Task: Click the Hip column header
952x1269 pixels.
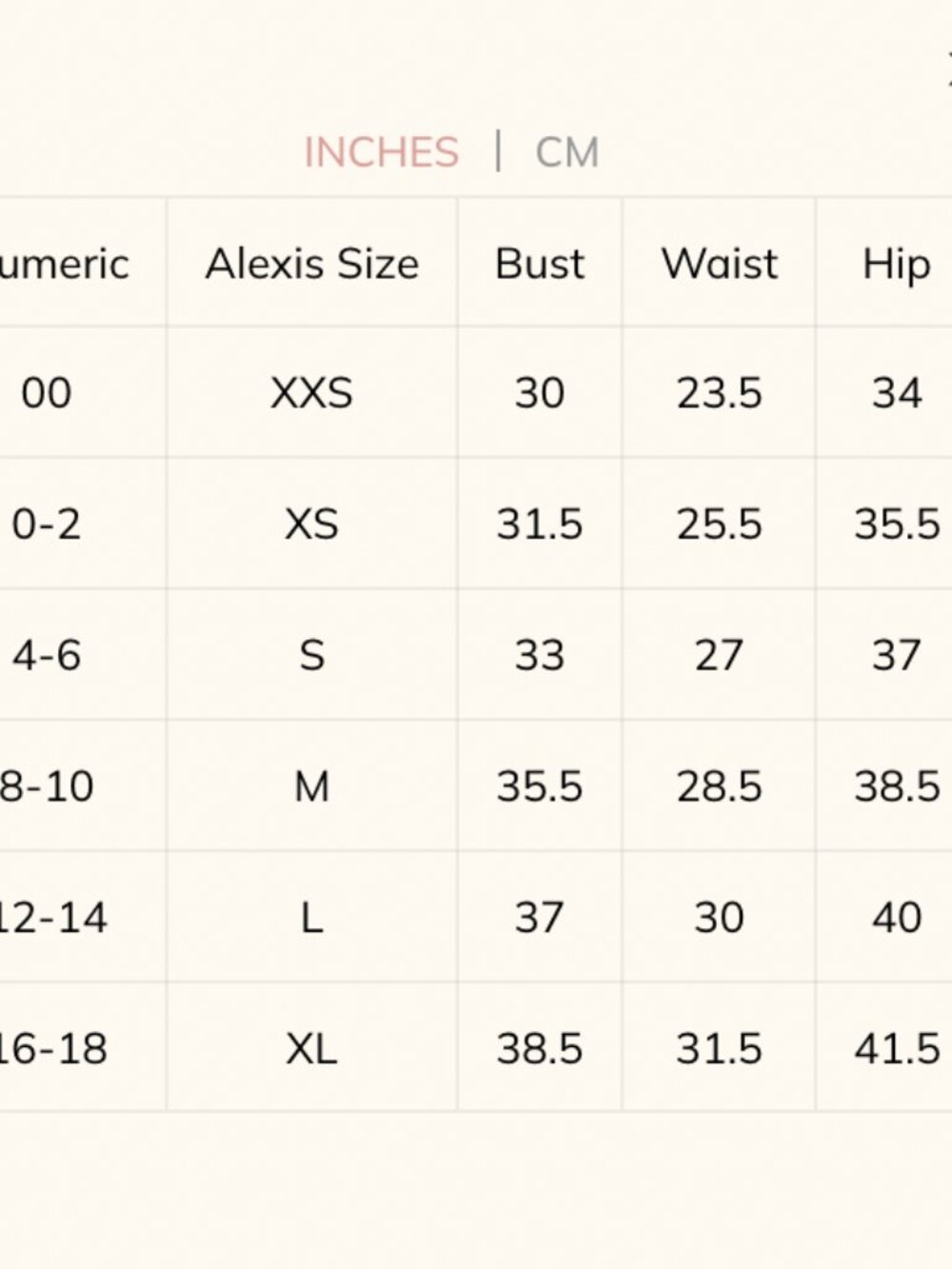Action: (x=896, y=265)
